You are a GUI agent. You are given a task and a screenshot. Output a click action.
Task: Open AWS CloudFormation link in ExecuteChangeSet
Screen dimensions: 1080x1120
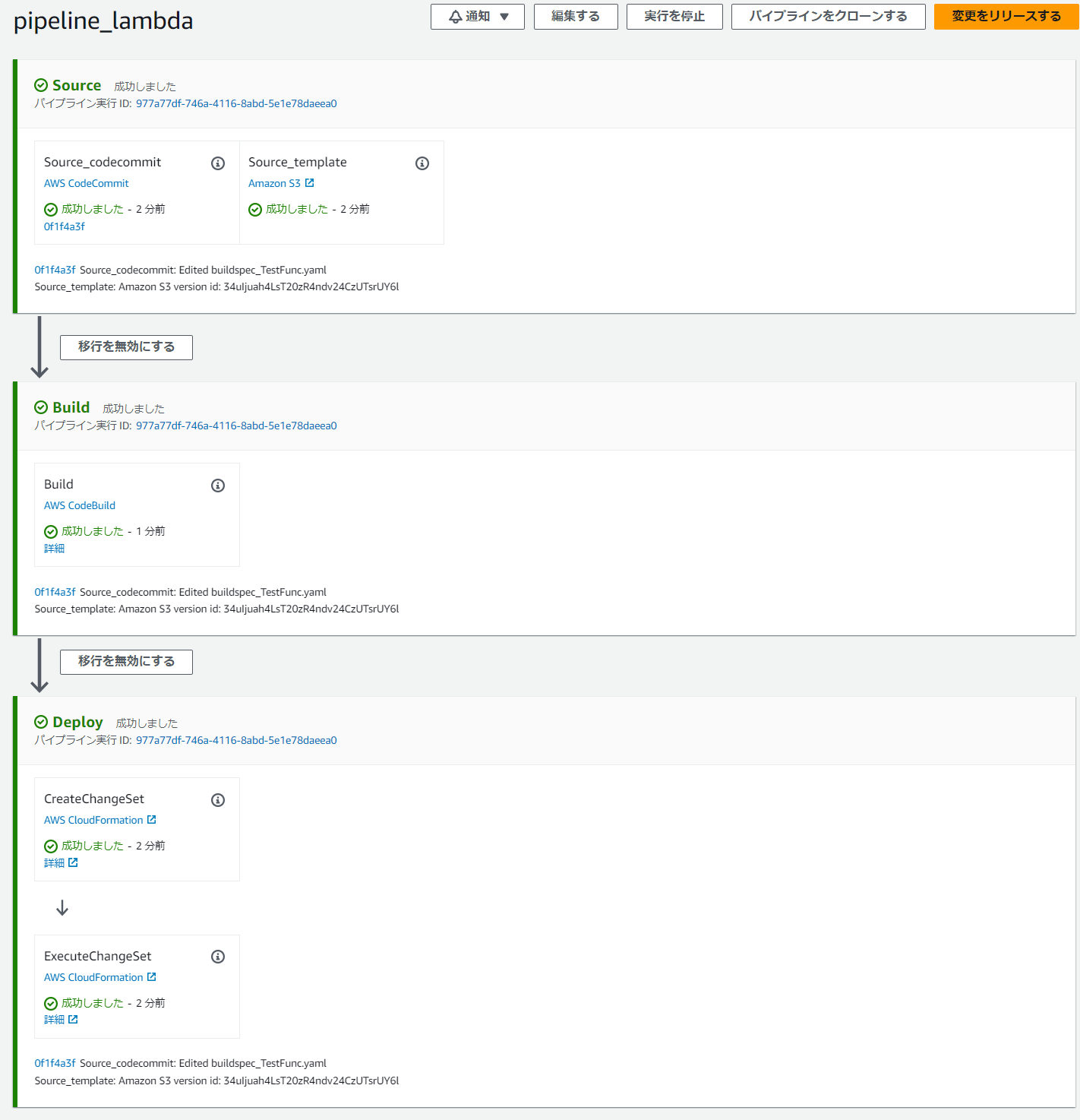tap(93, 977)
